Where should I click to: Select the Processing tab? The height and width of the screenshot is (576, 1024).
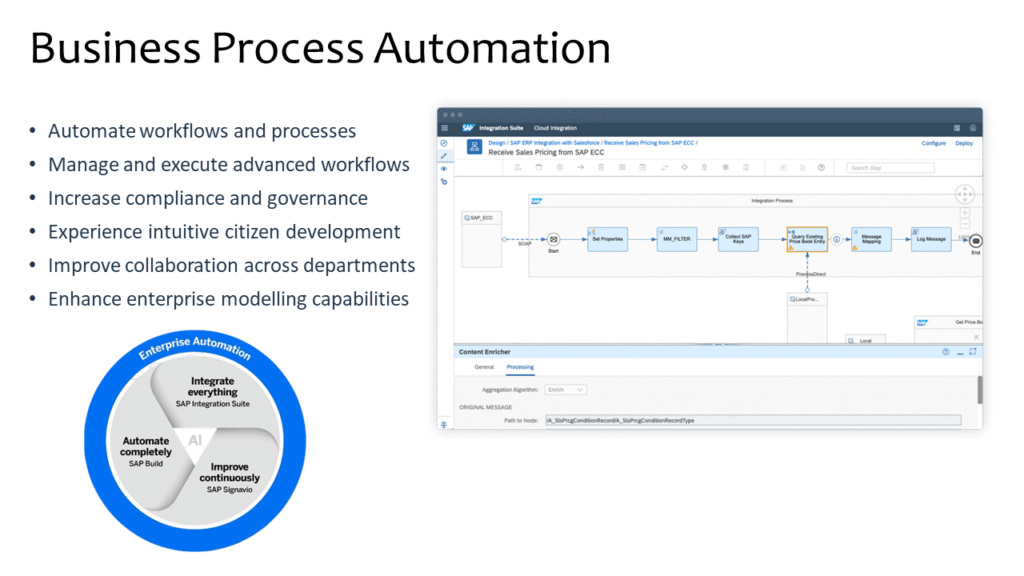[520, 367]
